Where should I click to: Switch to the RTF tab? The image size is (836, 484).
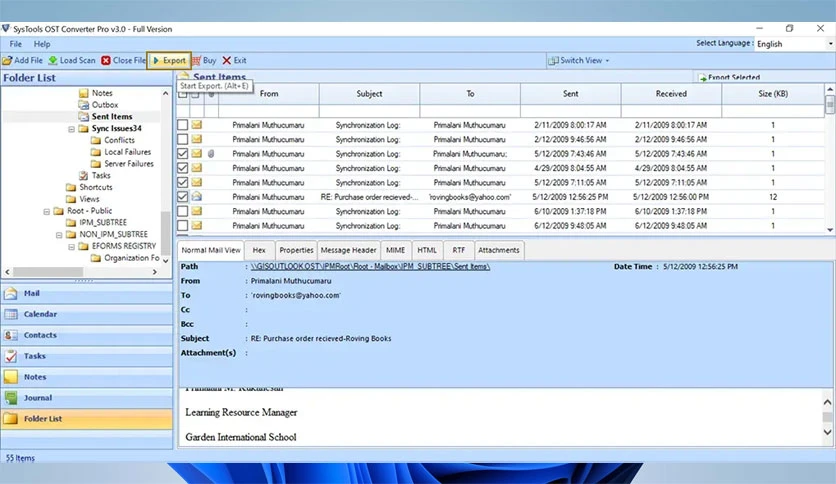(459, 250)
